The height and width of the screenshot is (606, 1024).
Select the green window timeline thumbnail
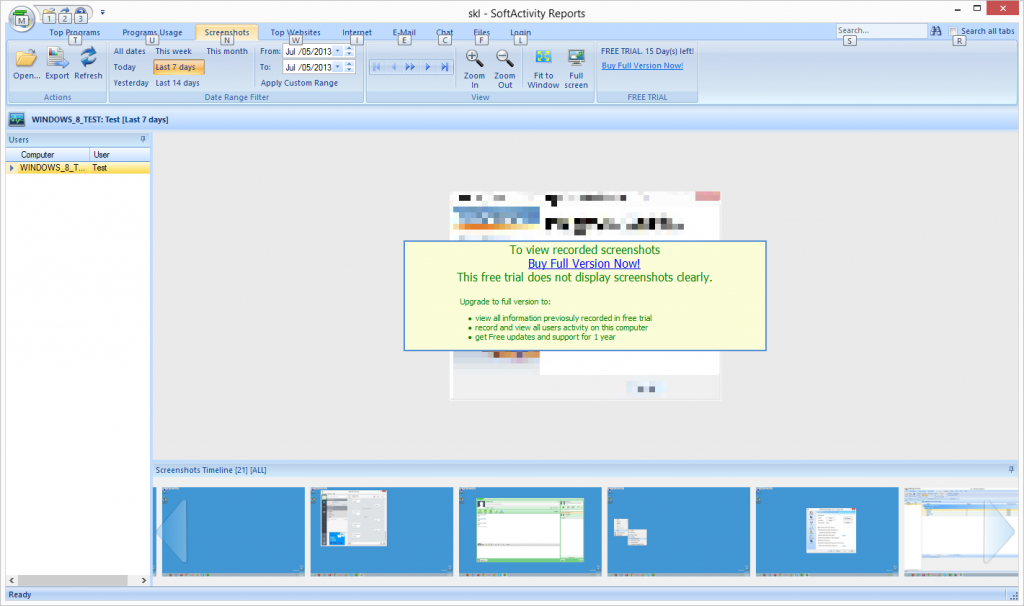click(529, 530)
